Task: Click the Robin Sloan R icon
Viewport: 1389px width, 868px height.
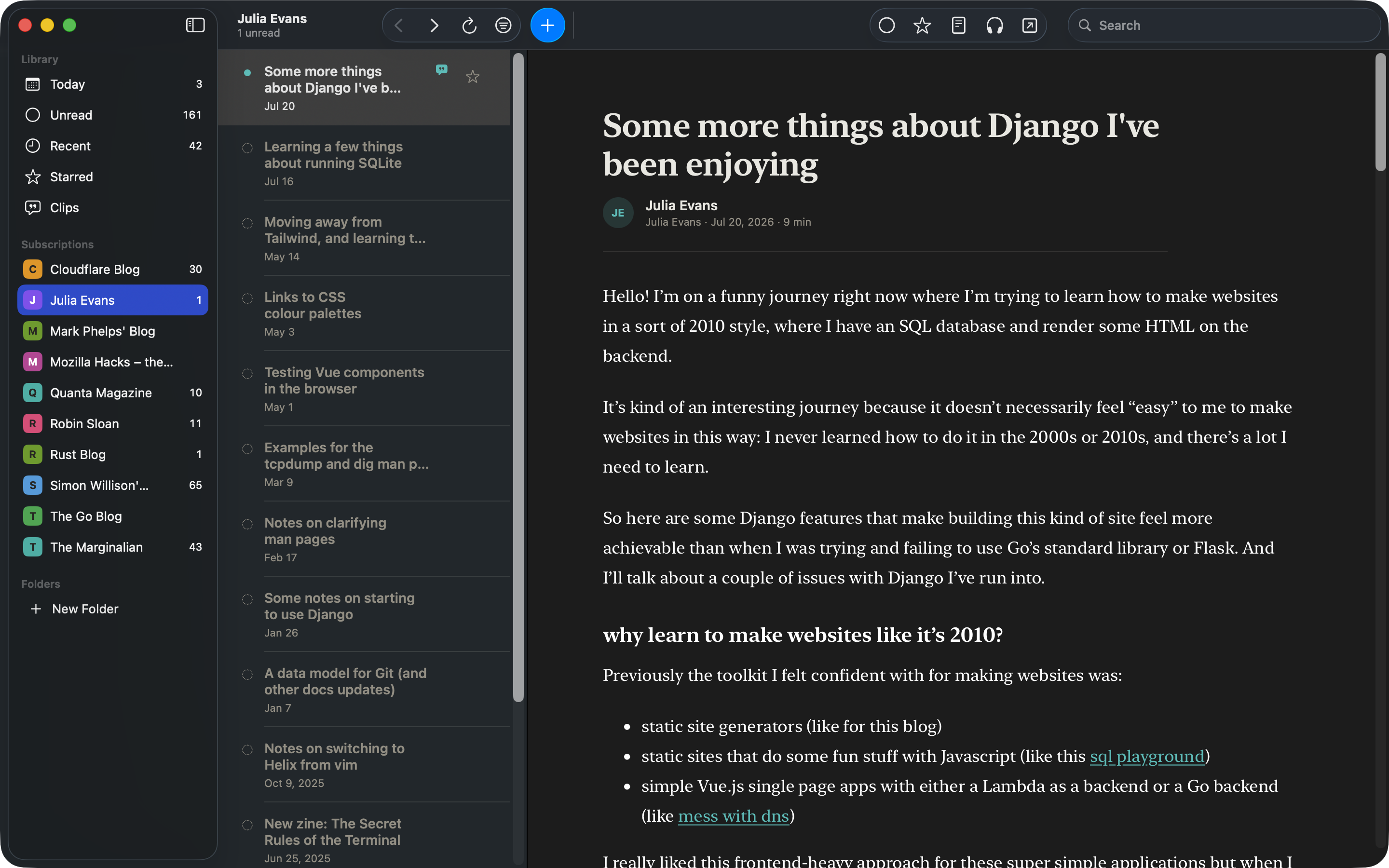Action: click(x=33, y=424)
